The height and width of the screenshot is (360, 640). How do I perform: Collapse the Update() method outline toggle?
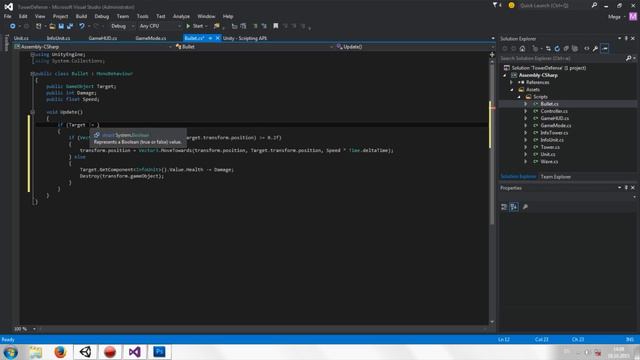click(x=32, y=112)
